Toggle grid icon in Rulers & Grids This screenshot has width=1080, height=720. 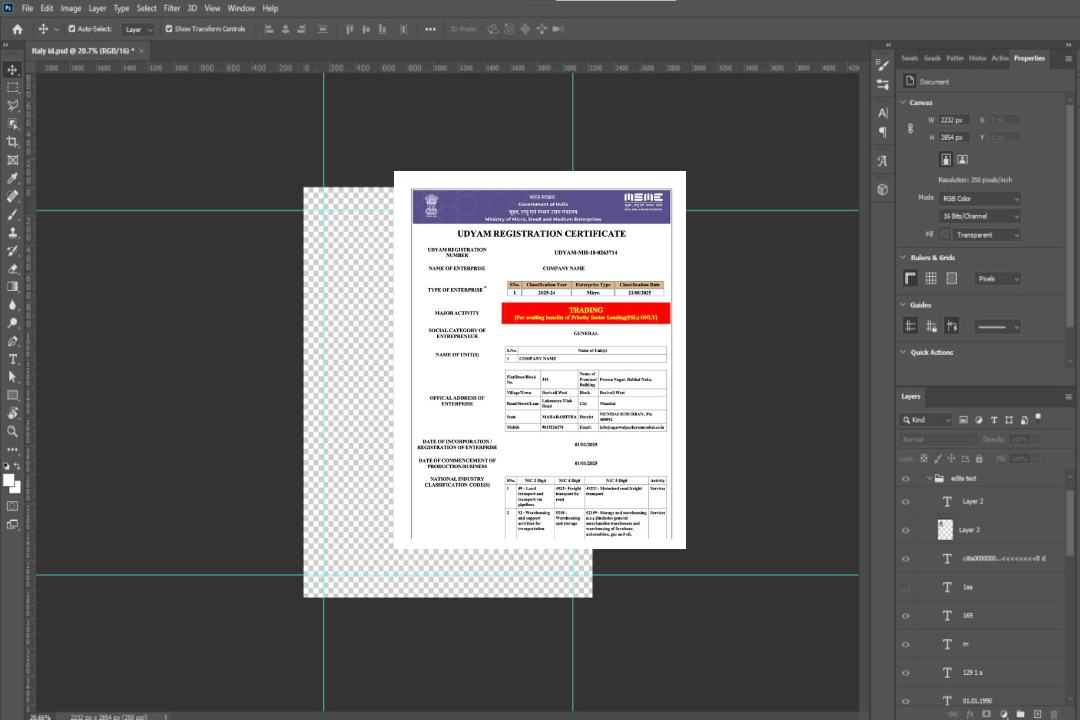(x=931, y=278)
